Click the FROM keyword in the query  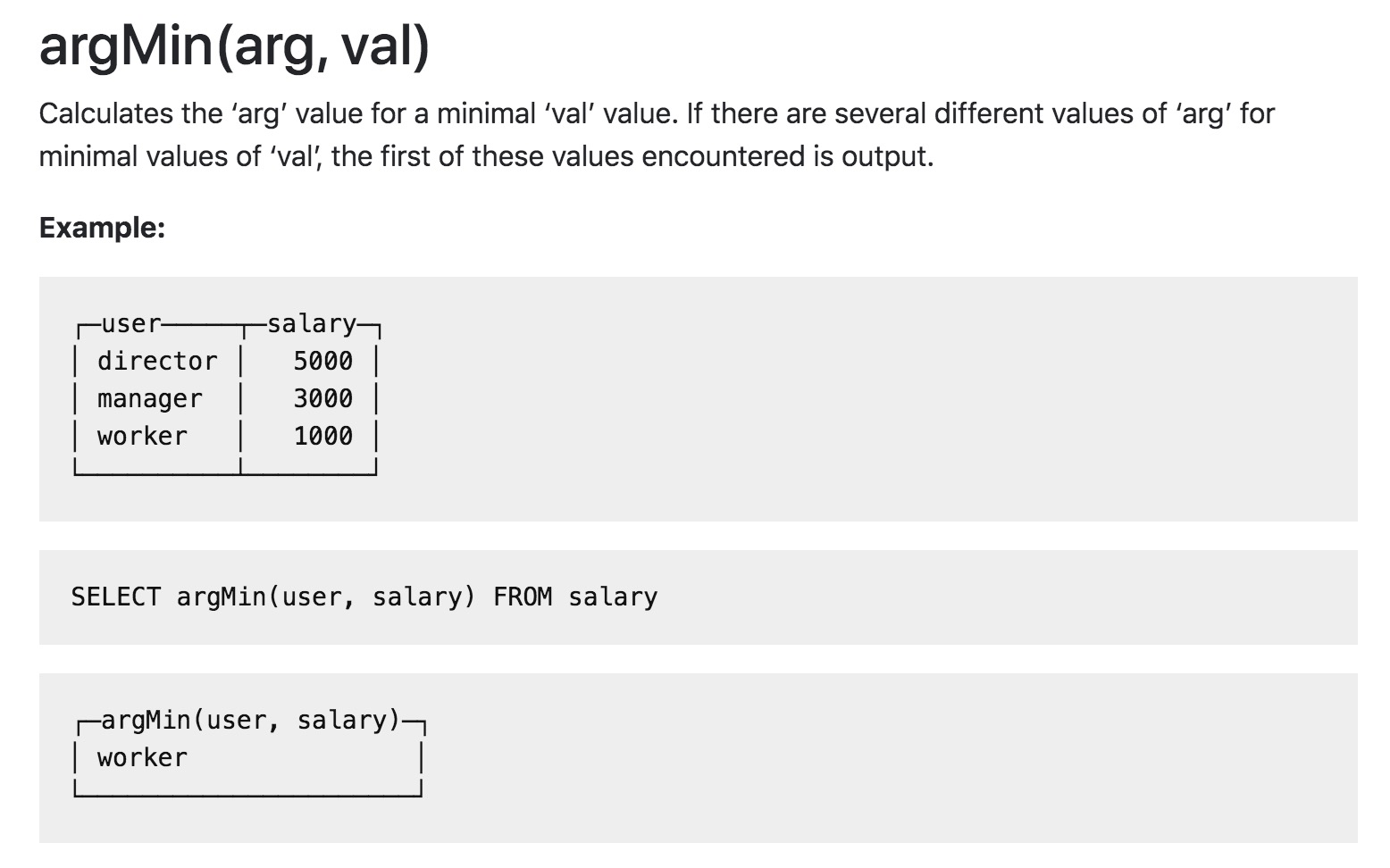(x=523, y=597)
